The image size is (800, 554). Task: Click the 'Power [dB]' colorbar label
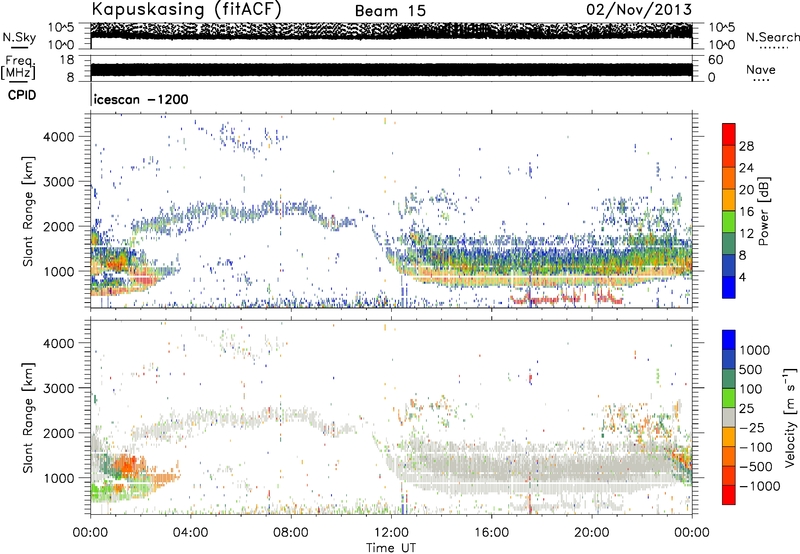tap(763, 211)
